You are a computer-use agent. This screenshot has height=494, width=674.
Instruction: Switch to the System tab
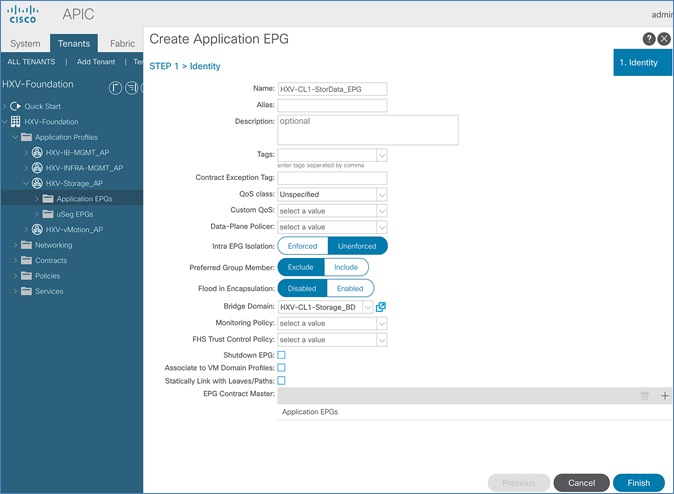tap(25, 43)
